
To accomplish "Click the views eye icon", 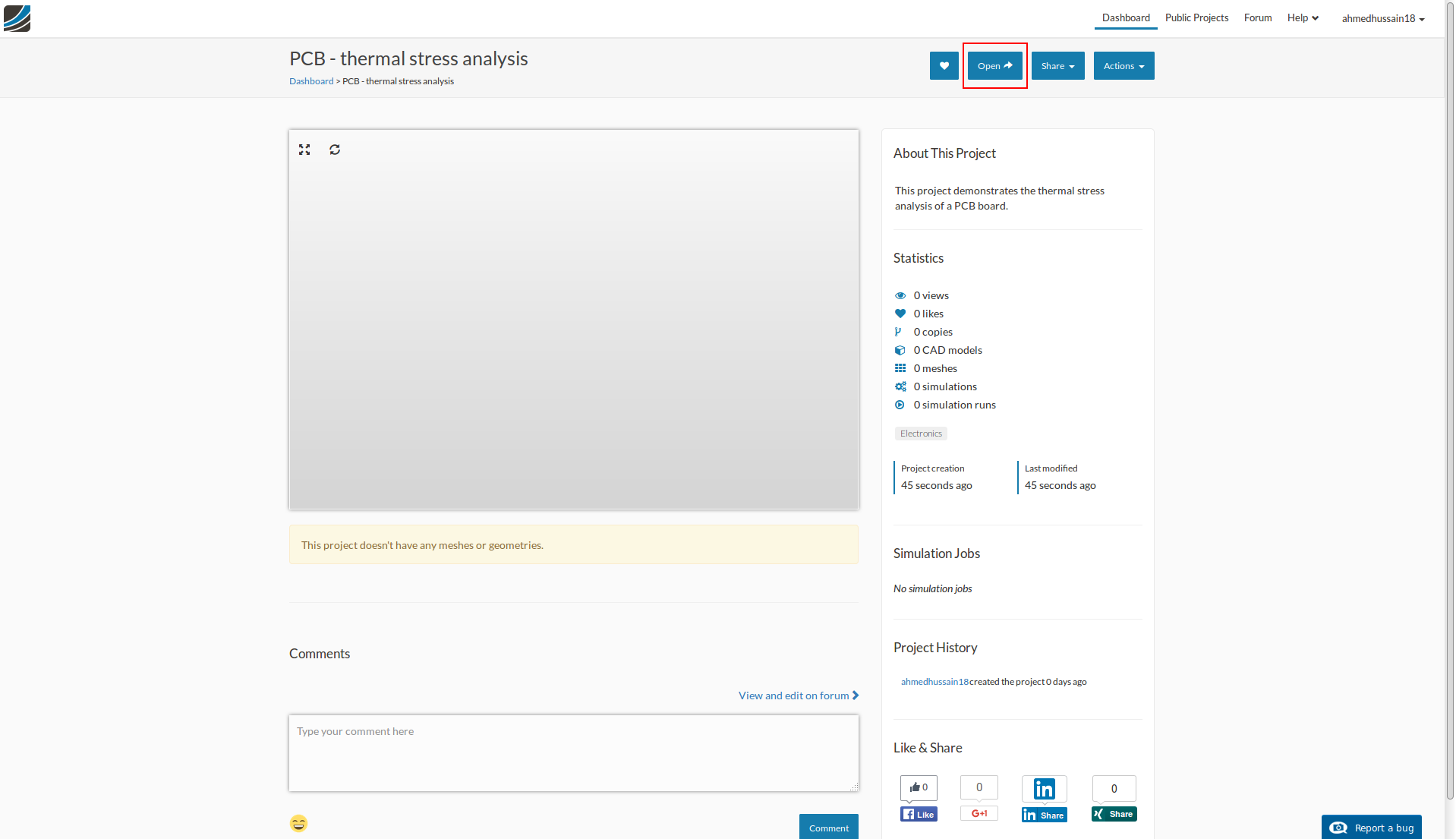I will click(x=900, y=295).
